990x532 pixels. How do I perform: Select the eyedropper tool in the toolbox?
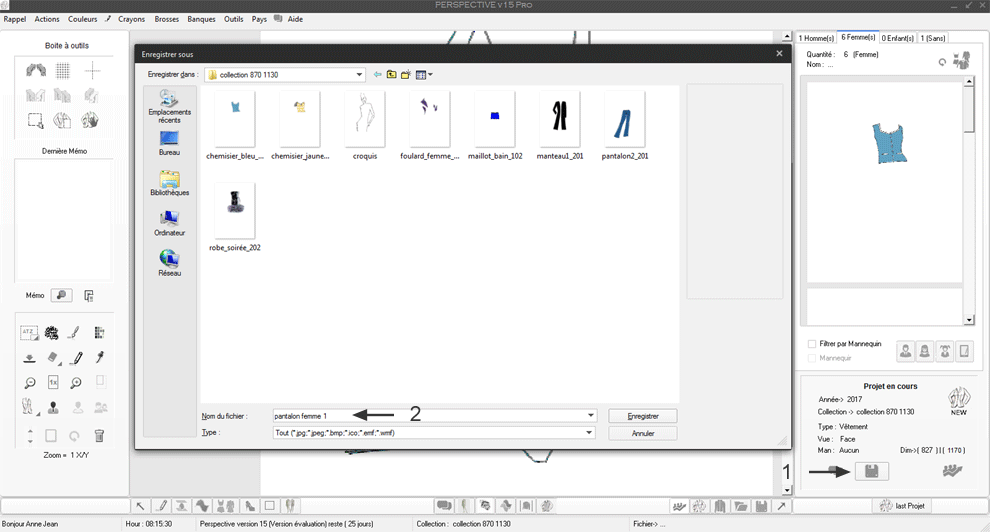click(x=99, y=358)
